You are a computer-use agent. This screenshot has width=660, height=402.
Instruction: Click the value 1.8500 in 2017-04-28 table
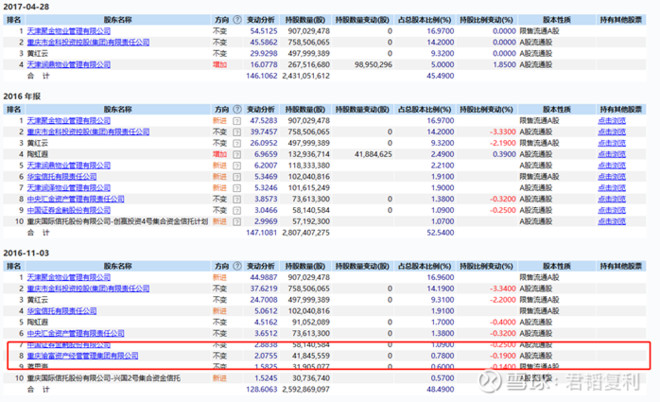504,65
